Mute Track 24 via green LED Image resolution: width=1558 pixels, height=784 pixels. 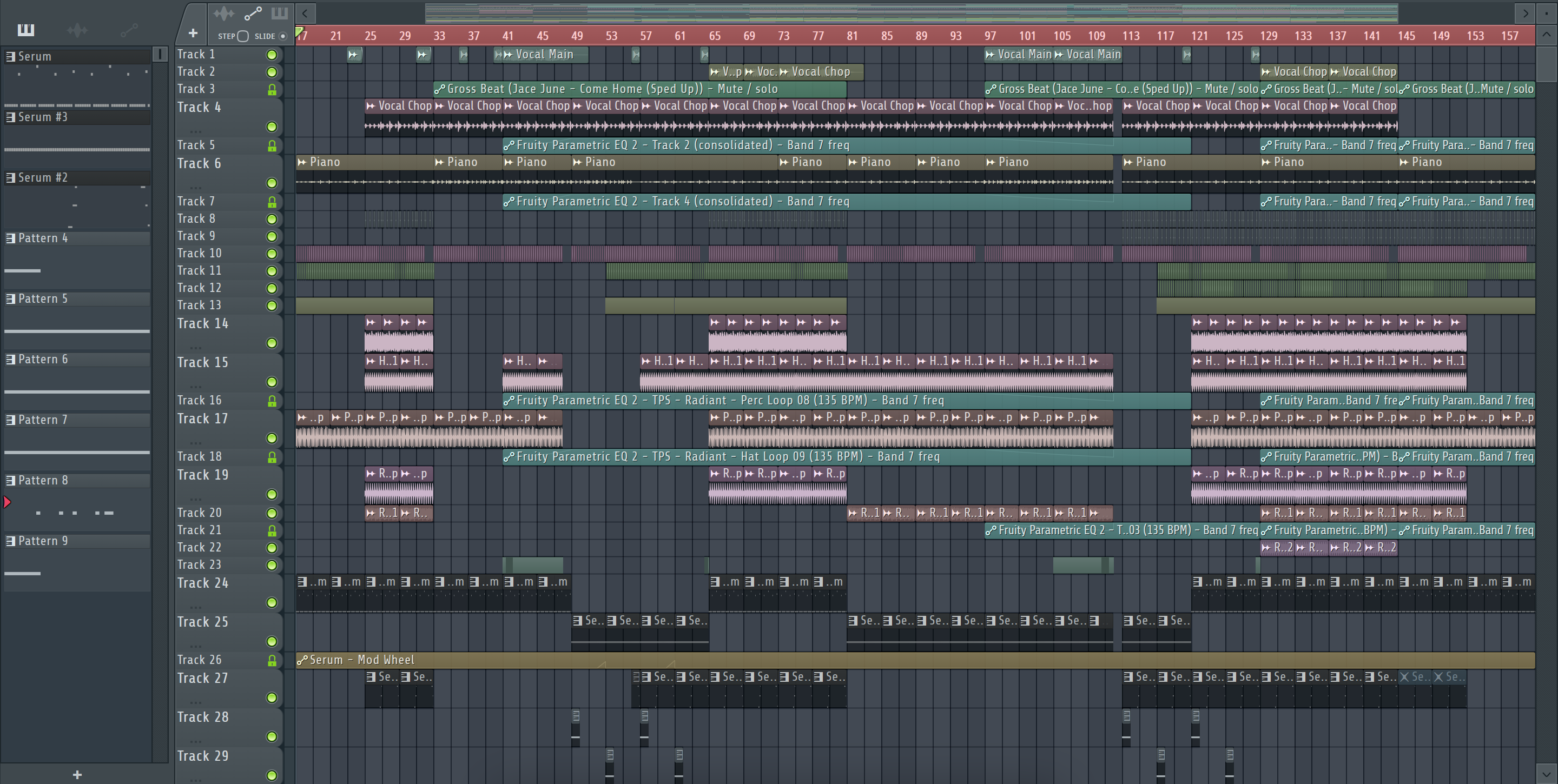(272, 603)
